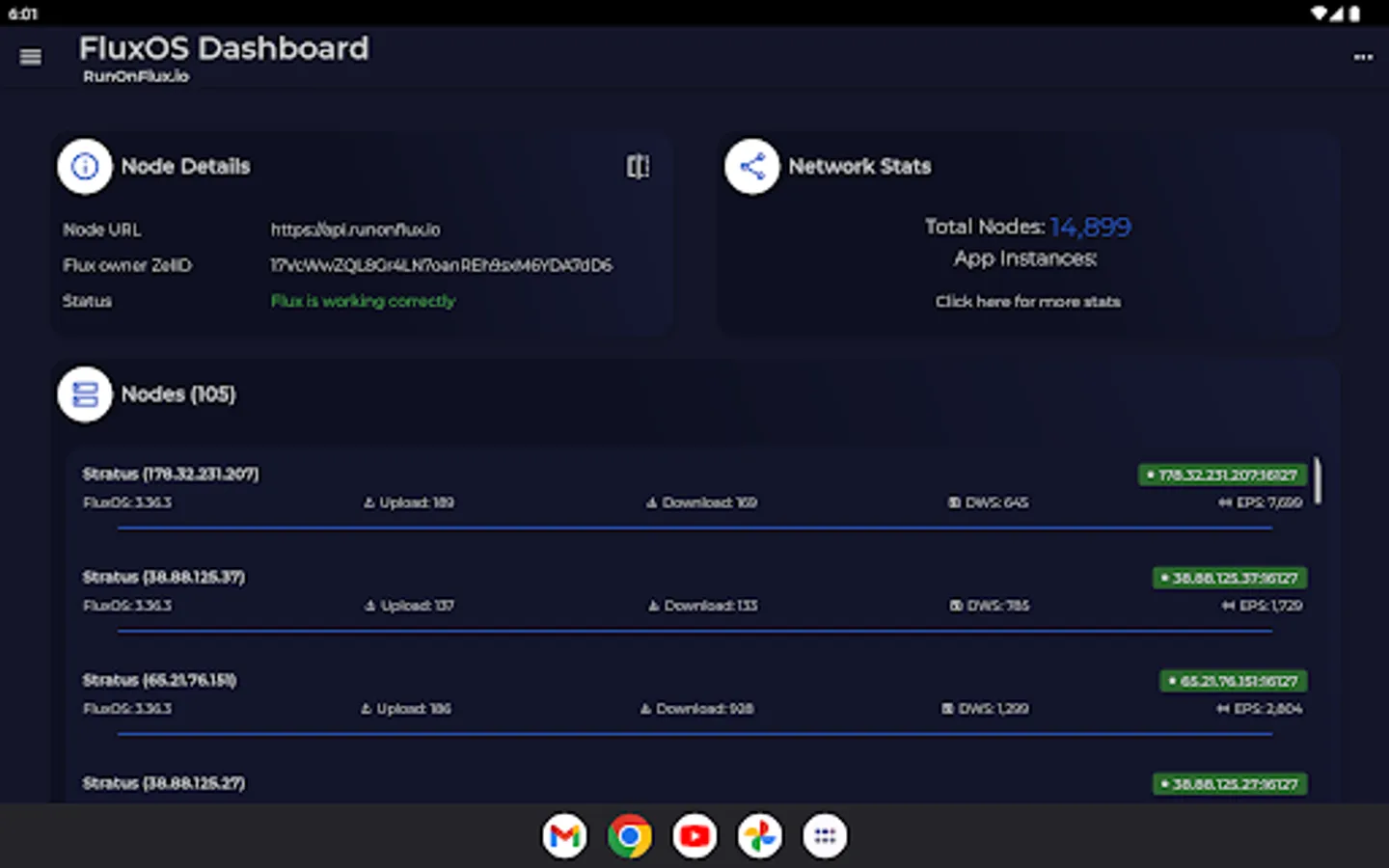Click Download: 938 value
The width and height of the screenshot is (1389, 868).
click(696, 709)
